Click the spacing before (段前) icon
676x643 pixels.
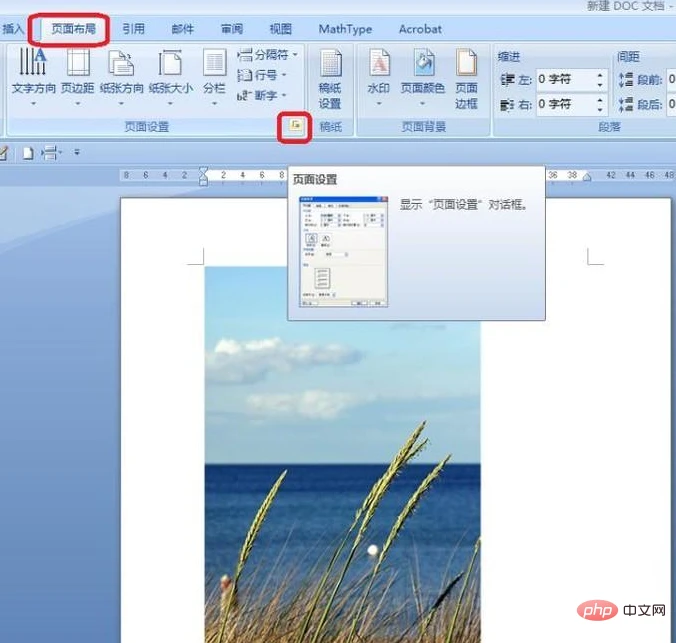[x=626, y=80]
